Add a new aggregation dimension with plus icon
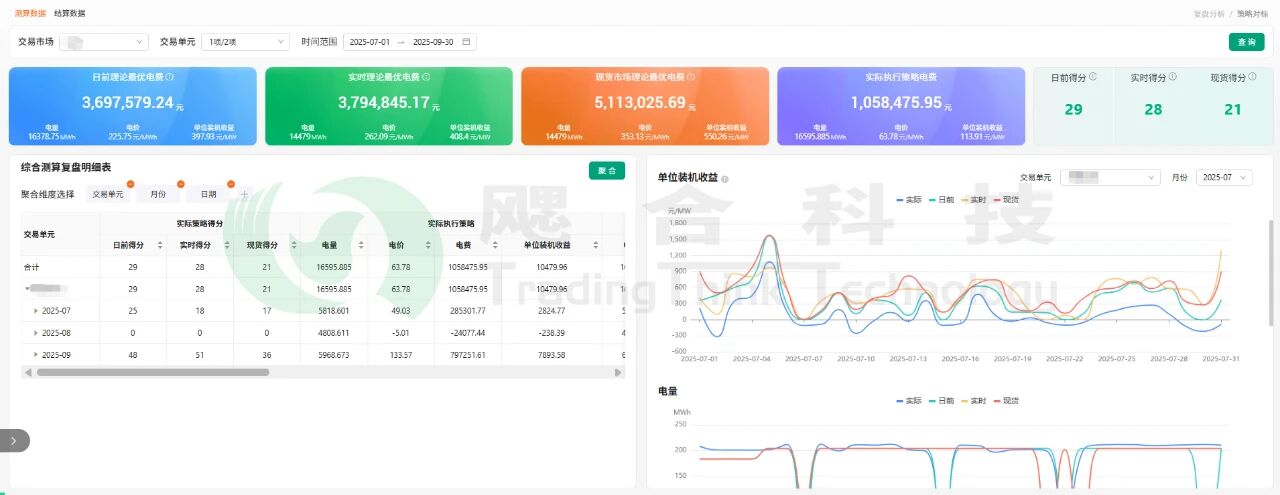This screenshot has width=1280, height=495. click(x=244, y=194)
